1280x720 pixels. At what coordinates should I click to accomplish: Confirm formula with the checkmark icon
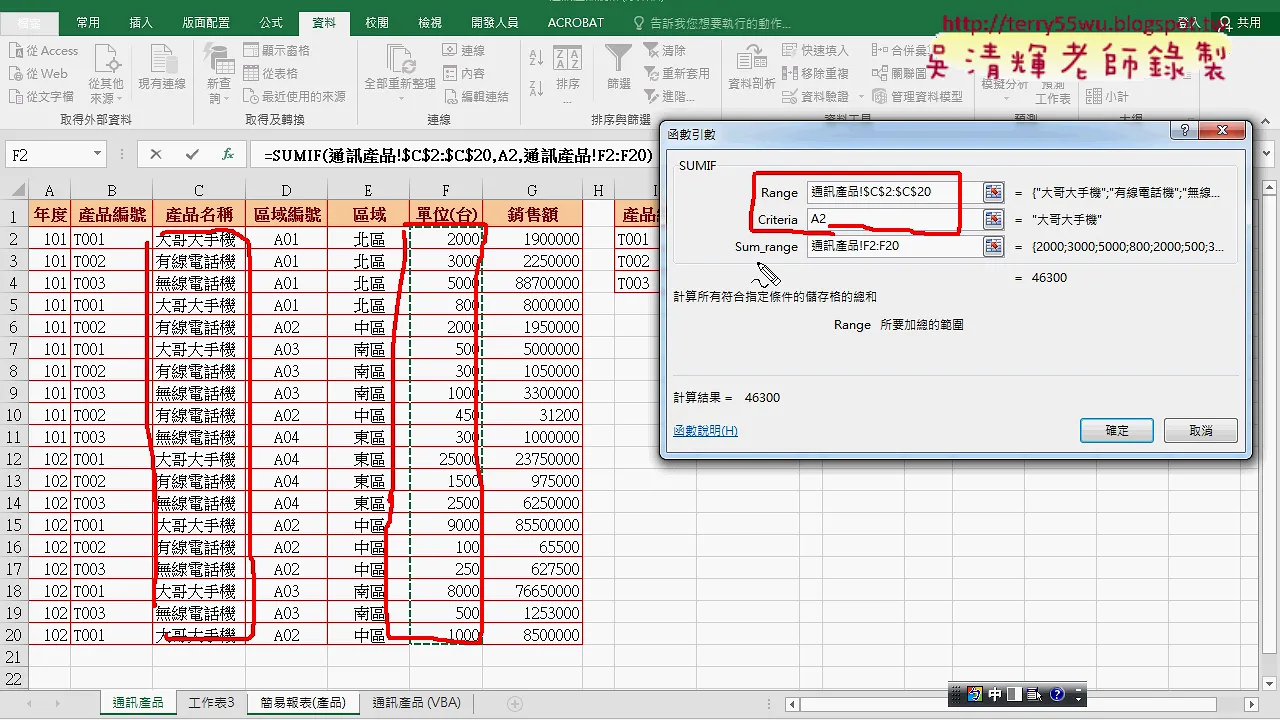(x=191, y=155)
